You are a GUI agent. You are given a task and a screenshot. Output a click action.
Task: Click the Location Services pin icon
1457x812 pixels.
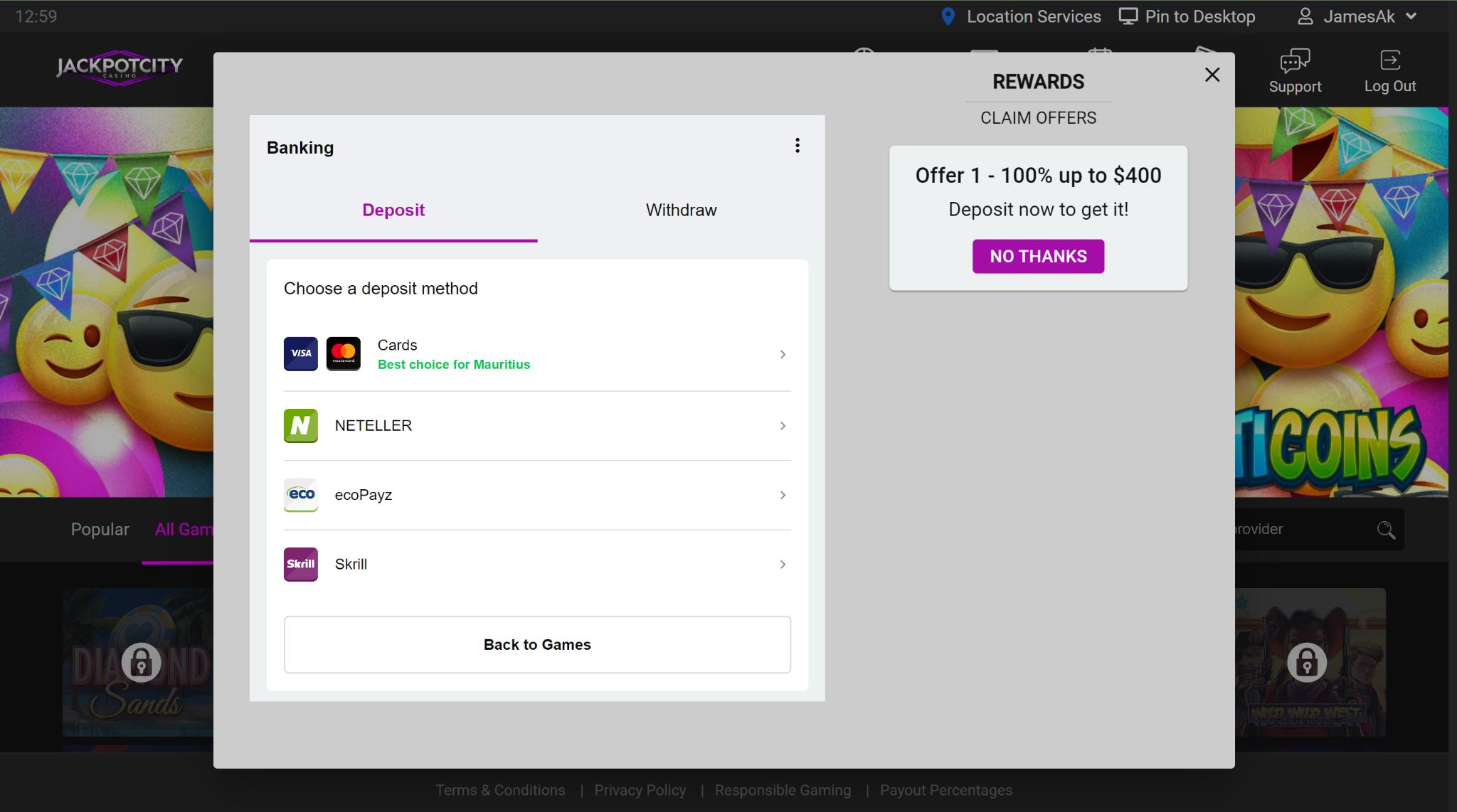tap(948, 16)
